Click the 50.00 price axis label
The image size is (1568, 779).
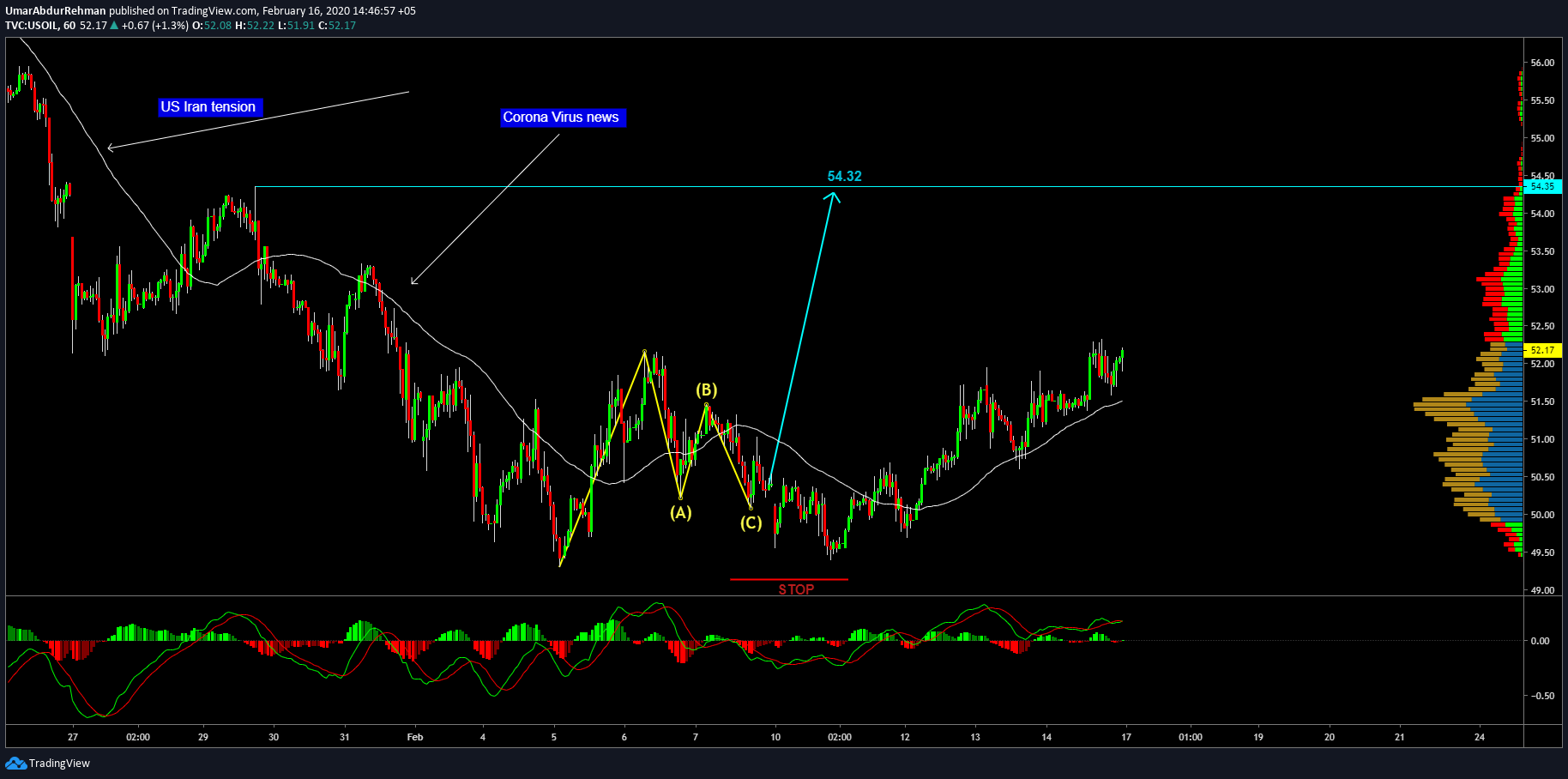(x=1542, y=515)
